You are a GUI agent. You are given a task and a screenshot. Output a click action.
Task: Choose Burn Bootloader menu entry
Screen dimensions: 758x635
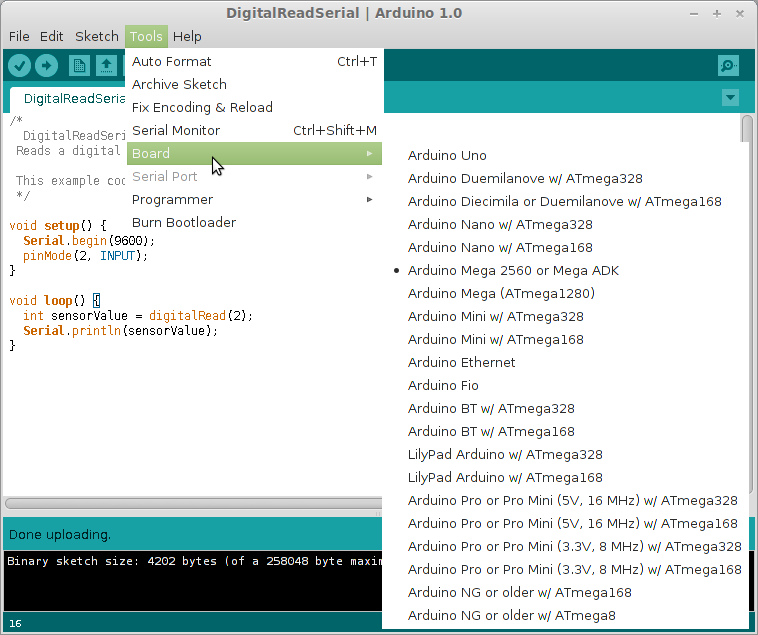click(x=184, y=223)
